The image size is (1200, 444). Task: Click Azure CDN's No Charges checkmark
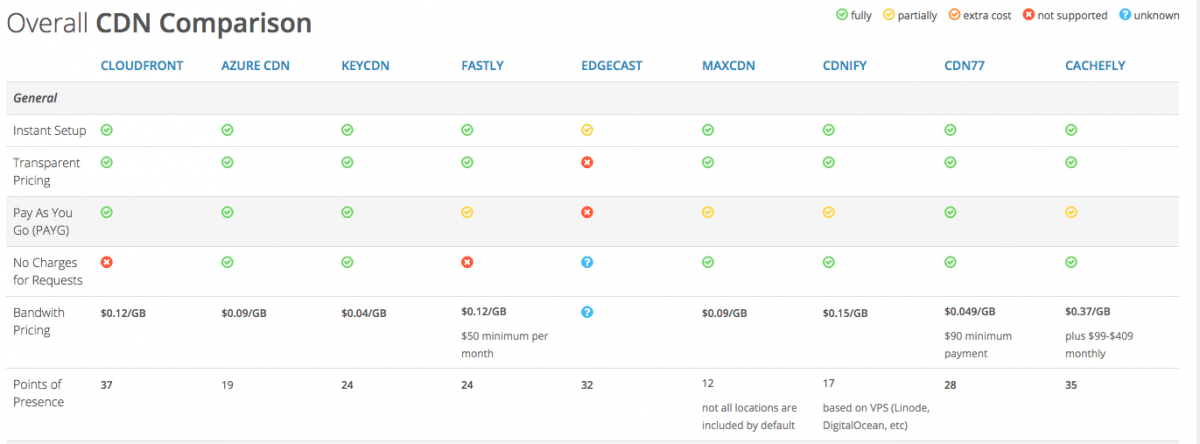227,262
